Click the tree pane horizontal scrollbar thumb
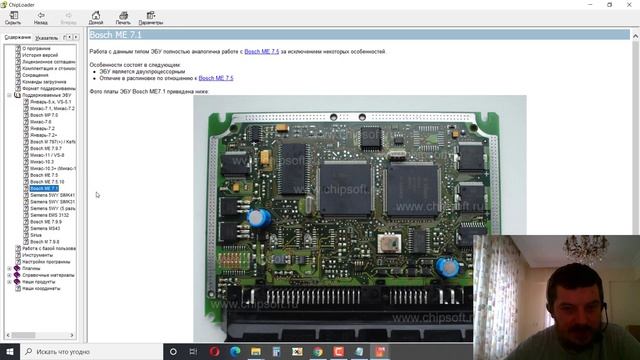Viewport: 640px width, 360px height. [x=23, y=335]
